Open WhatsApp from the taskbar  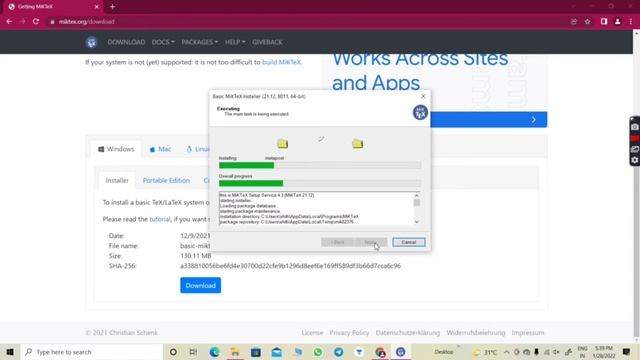coord(318,352)
